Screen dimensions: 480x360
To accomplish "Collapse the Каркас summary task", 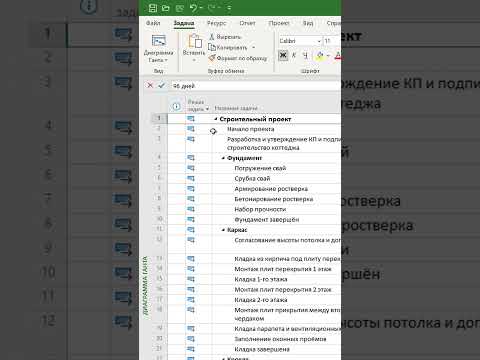I will point(223,230).
